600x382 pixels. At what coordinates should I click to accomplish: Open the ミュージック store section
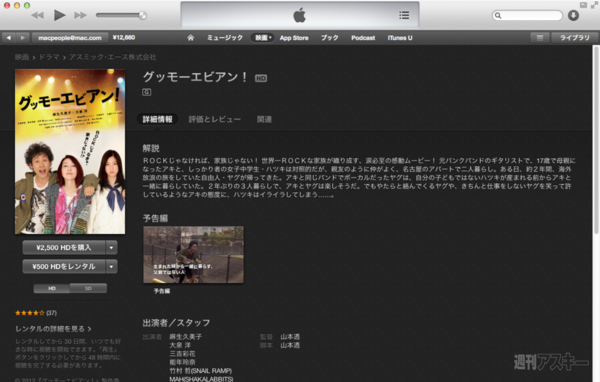pyautogui.click(x=225, y=38)
